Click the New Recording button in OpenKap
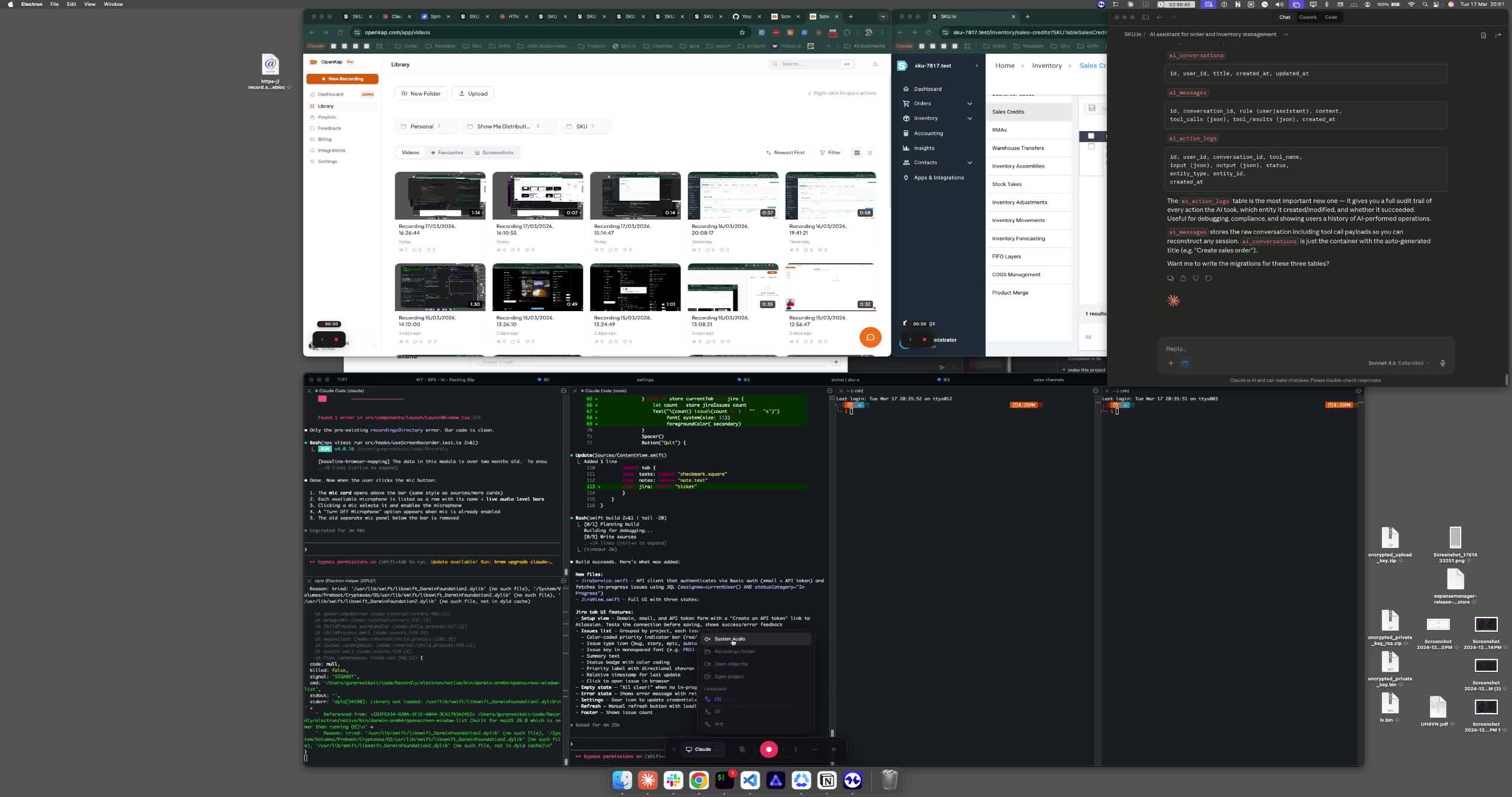 click(343, 79)
